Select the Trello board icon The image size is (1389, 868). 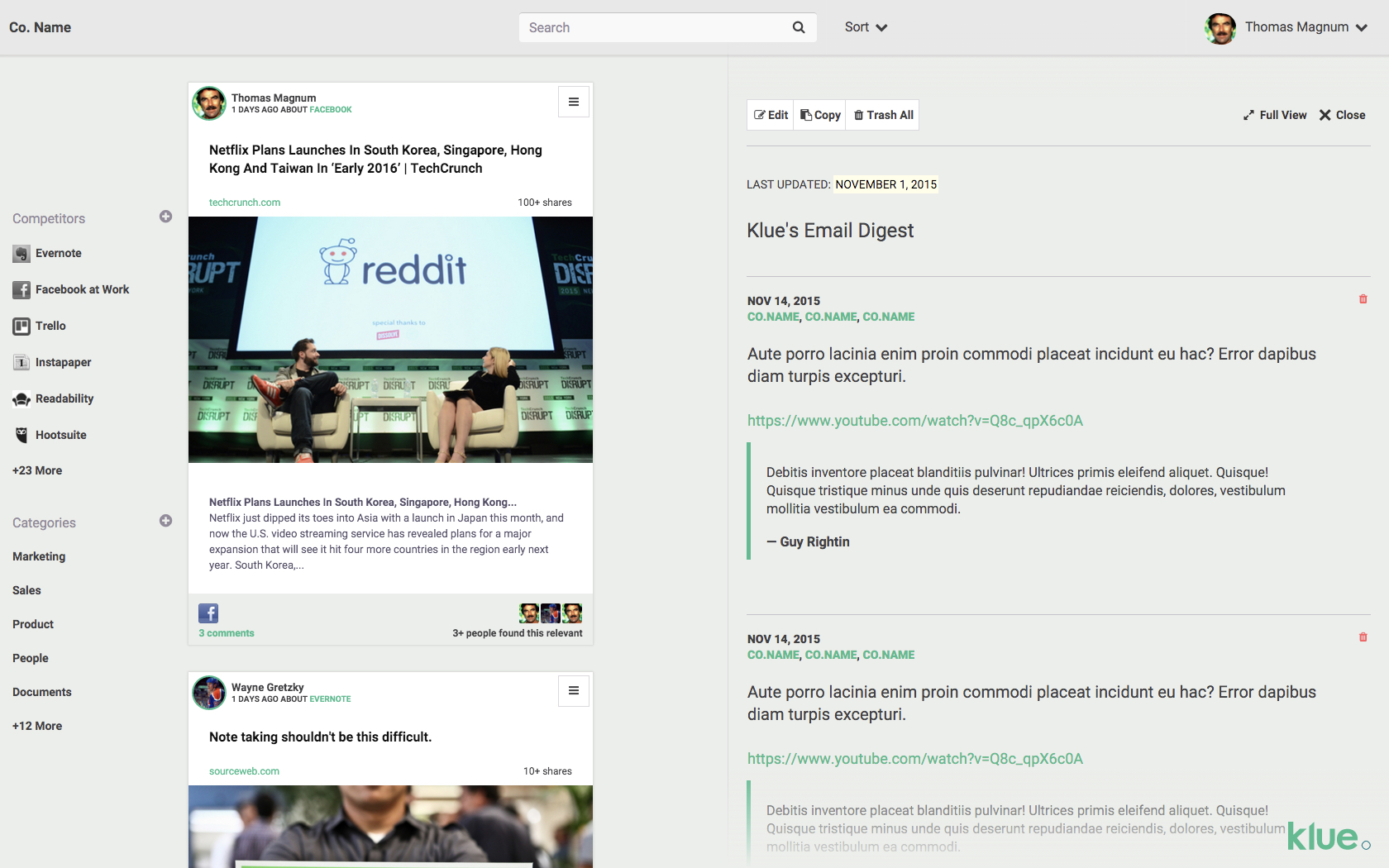(x=21, y=327)
